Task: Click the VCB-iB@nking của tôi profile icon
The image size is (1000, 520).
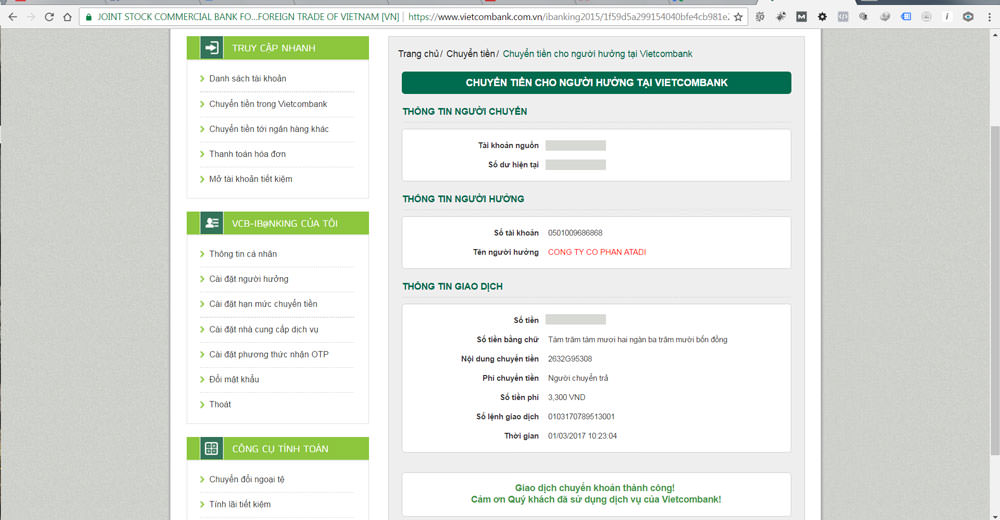Action: pyautogui.click(x=211, y=223)
